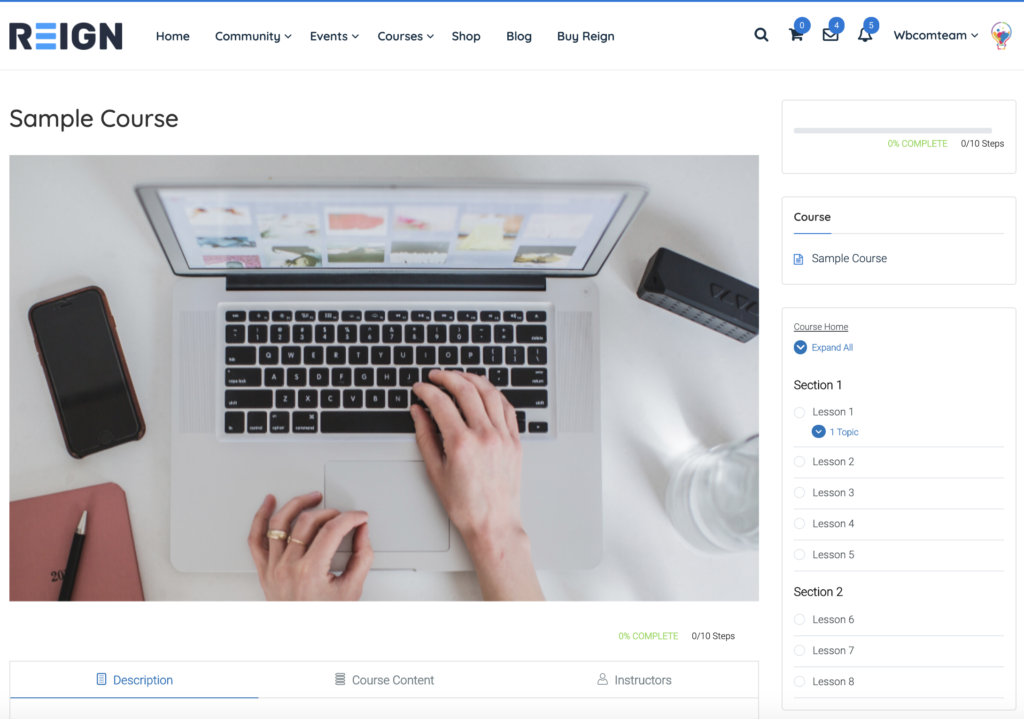Open the Lesson 7 link
This screenshot has width=1024, height=719.
833,650
